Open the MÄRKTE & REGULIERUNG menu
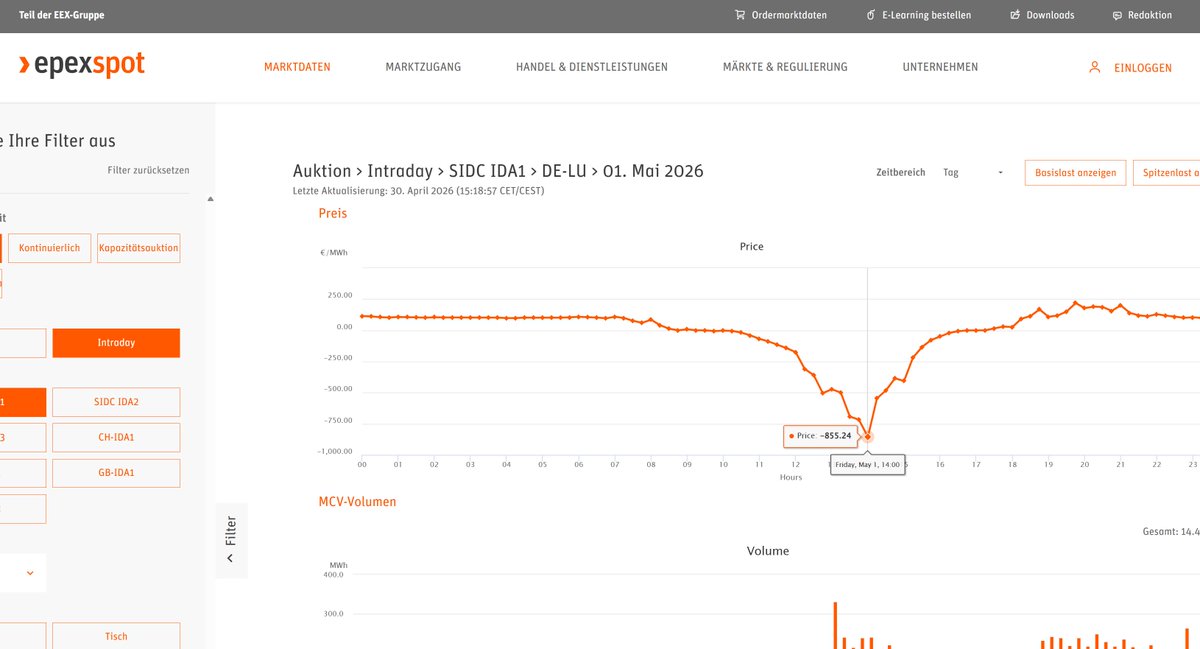Screen dimensions: 1200x649 point(785,67)
